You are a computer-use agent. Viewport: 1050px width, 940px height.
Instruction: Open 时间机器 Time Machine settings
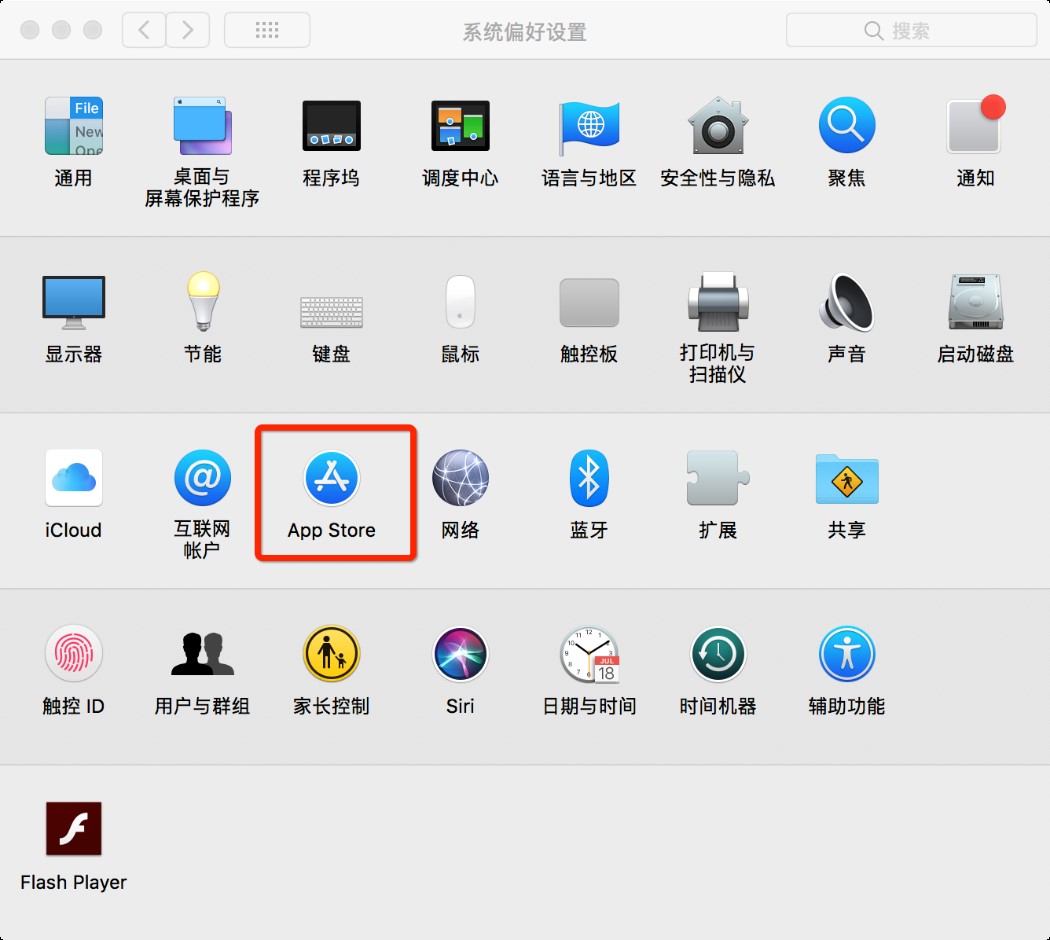[717, 655]
